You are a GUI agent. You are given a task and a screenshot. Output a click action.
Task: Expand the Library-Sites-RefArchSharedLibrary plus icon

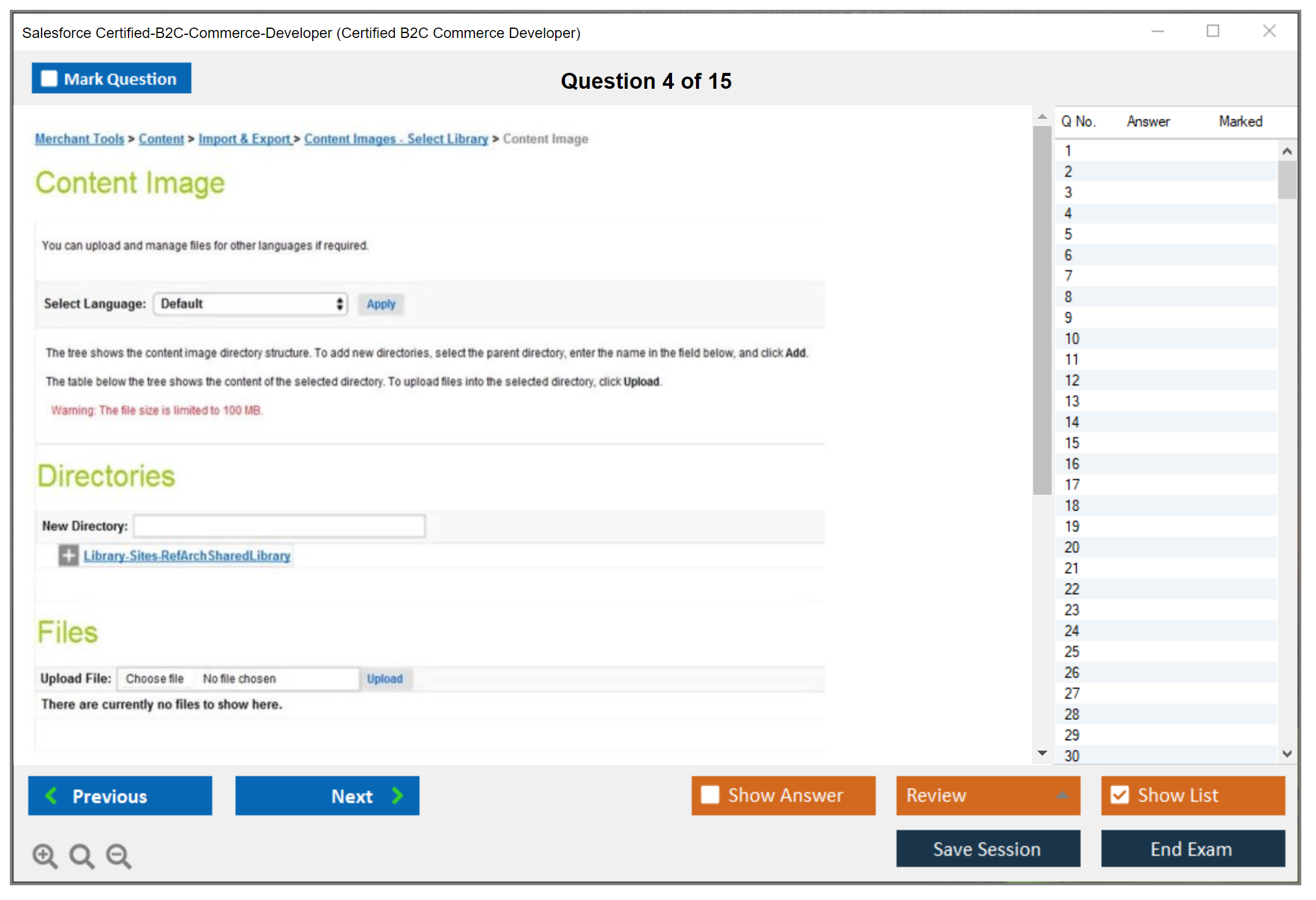click(69, 555)
